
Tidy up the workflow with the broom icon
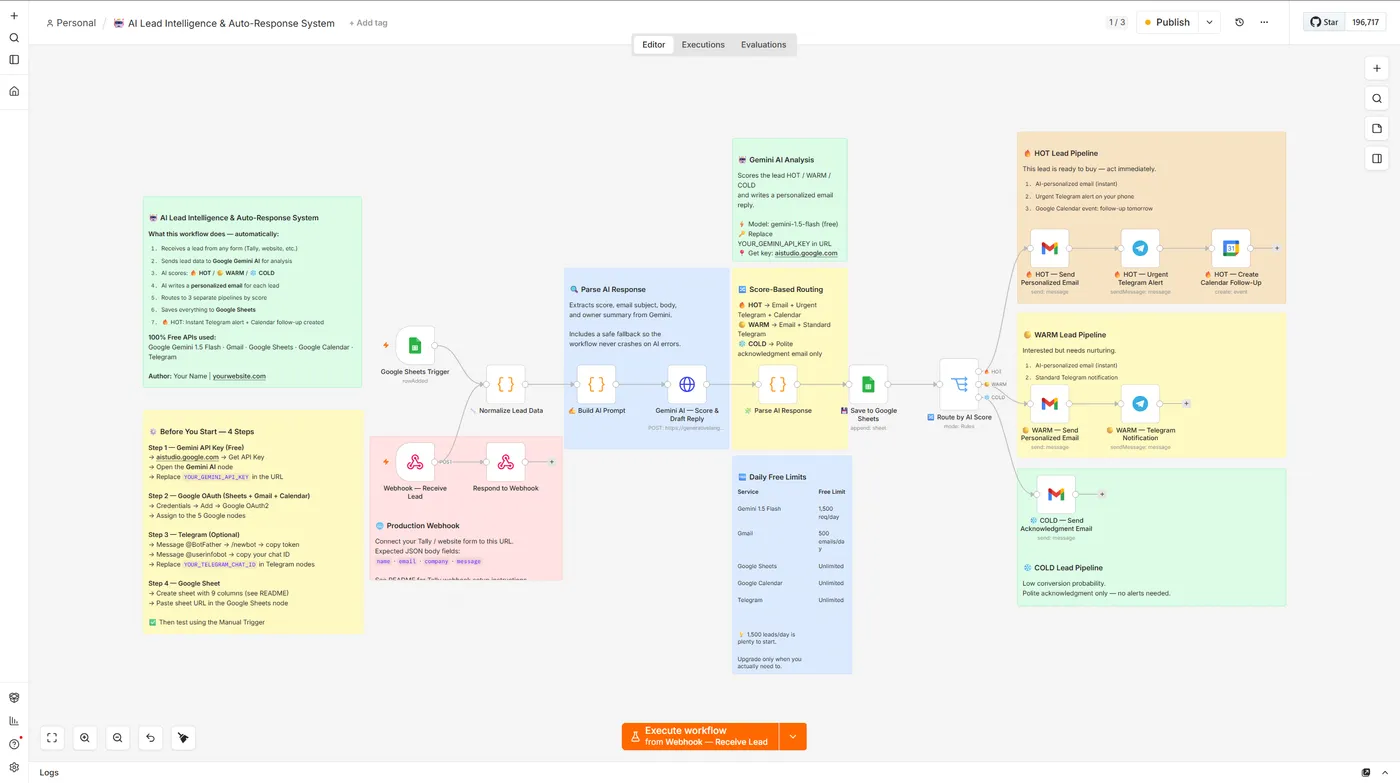tap(183, 738)
